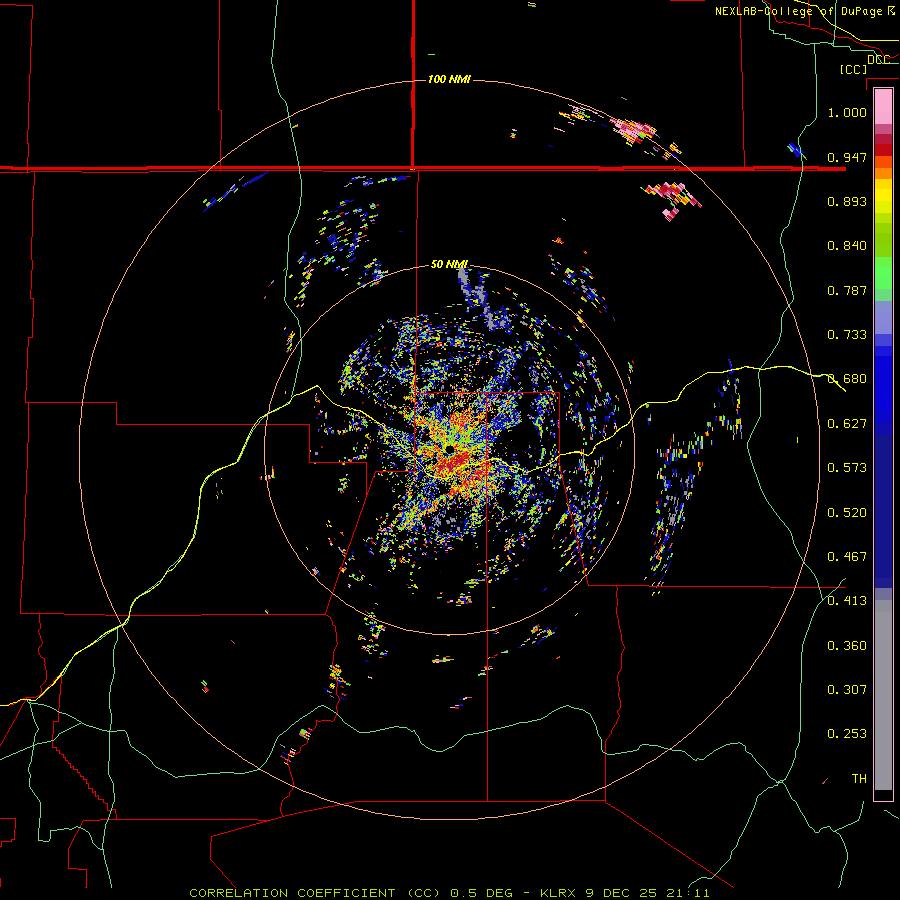Select the 0.307 legend value

(847, 690)
